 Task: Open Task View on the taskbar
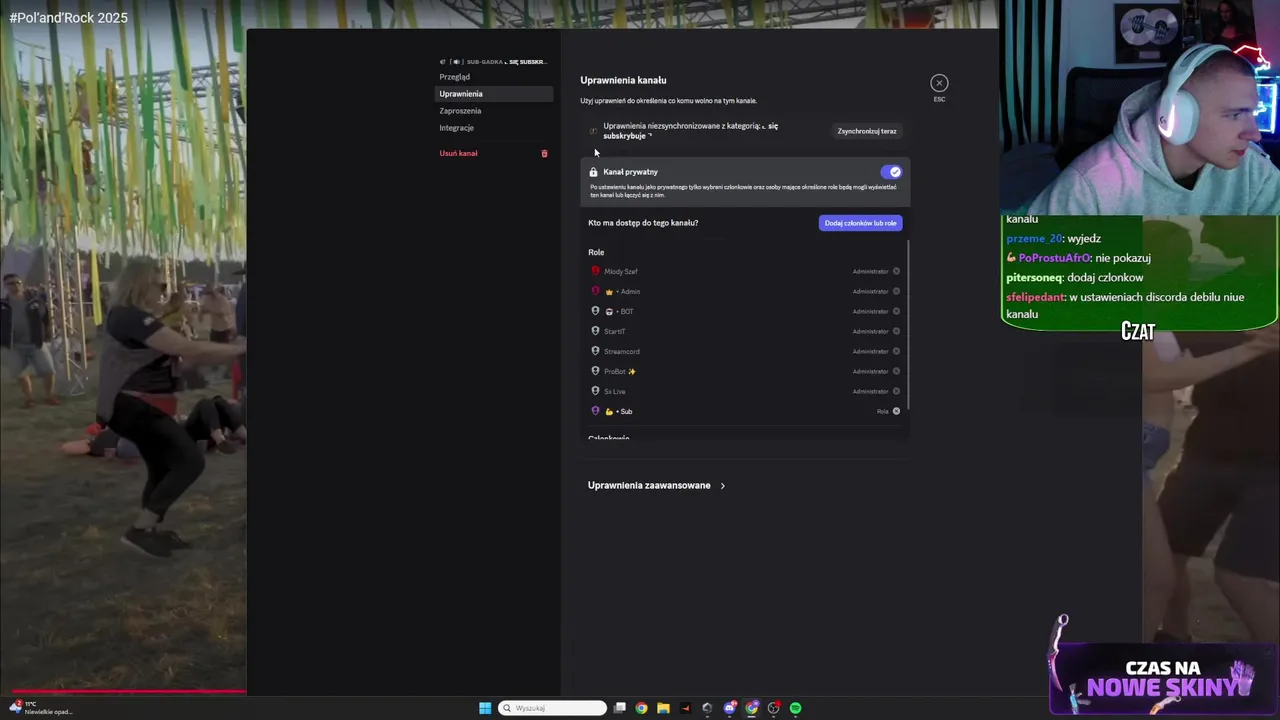click(620, 708)
